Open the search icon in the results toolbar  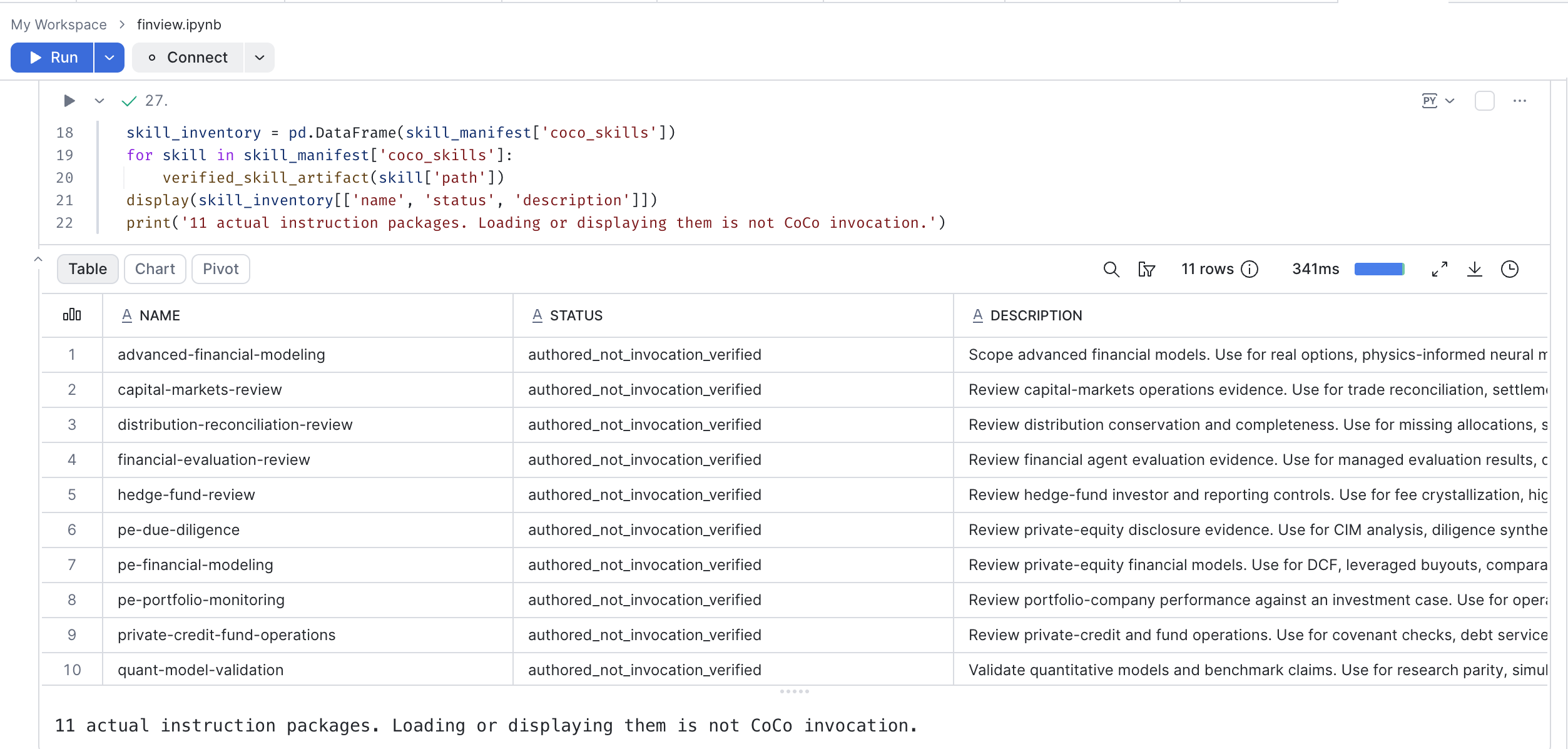point(1111,269)
